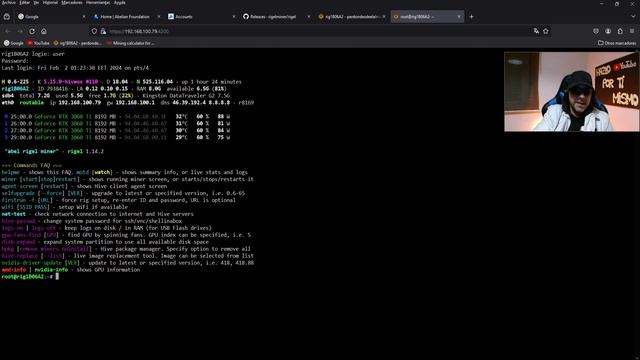
Task: Open the YouTube bookmark
Action: (x=38, y=43)
